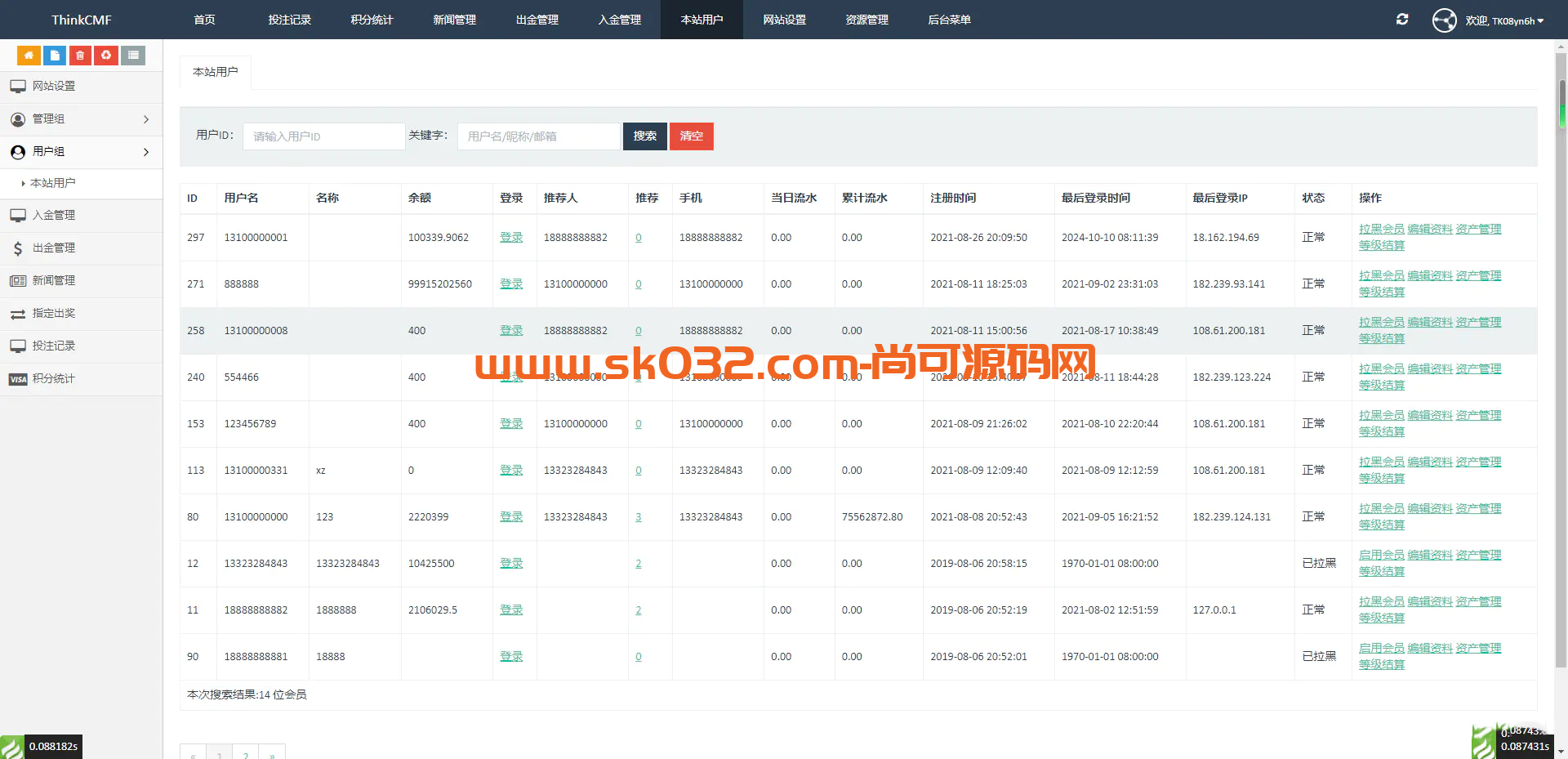Open 首页 in top navigation
The image size is (1568, 759).
205,20
